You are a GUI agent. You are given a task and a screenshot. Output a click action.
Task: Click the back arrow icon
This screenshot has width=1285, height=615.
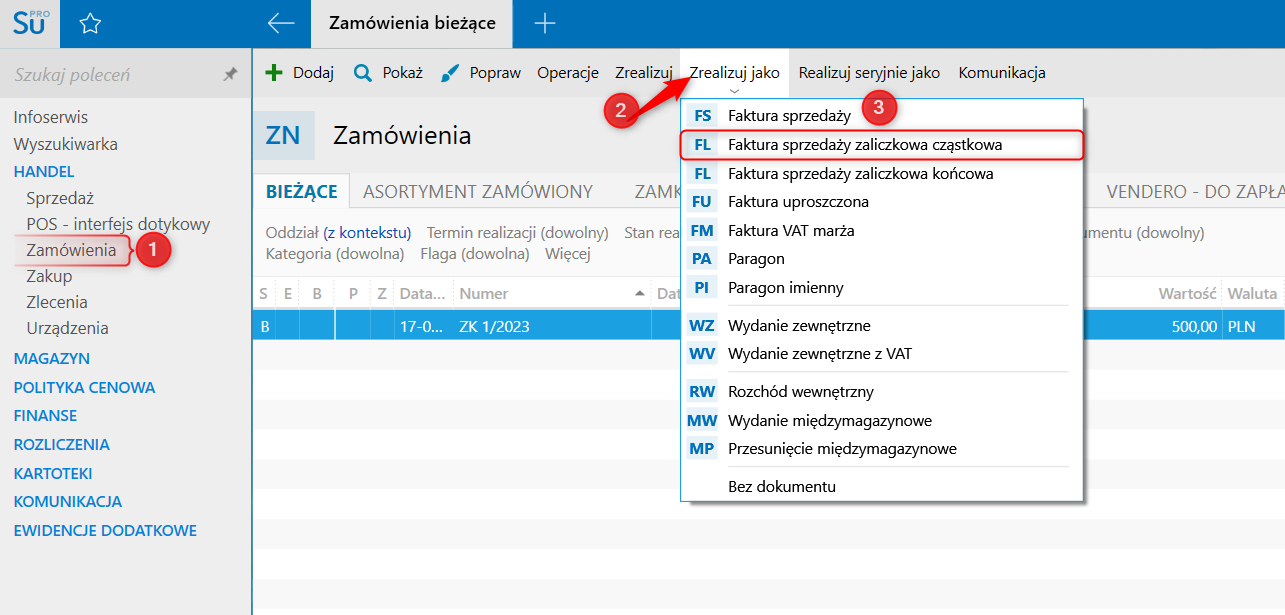281,24
